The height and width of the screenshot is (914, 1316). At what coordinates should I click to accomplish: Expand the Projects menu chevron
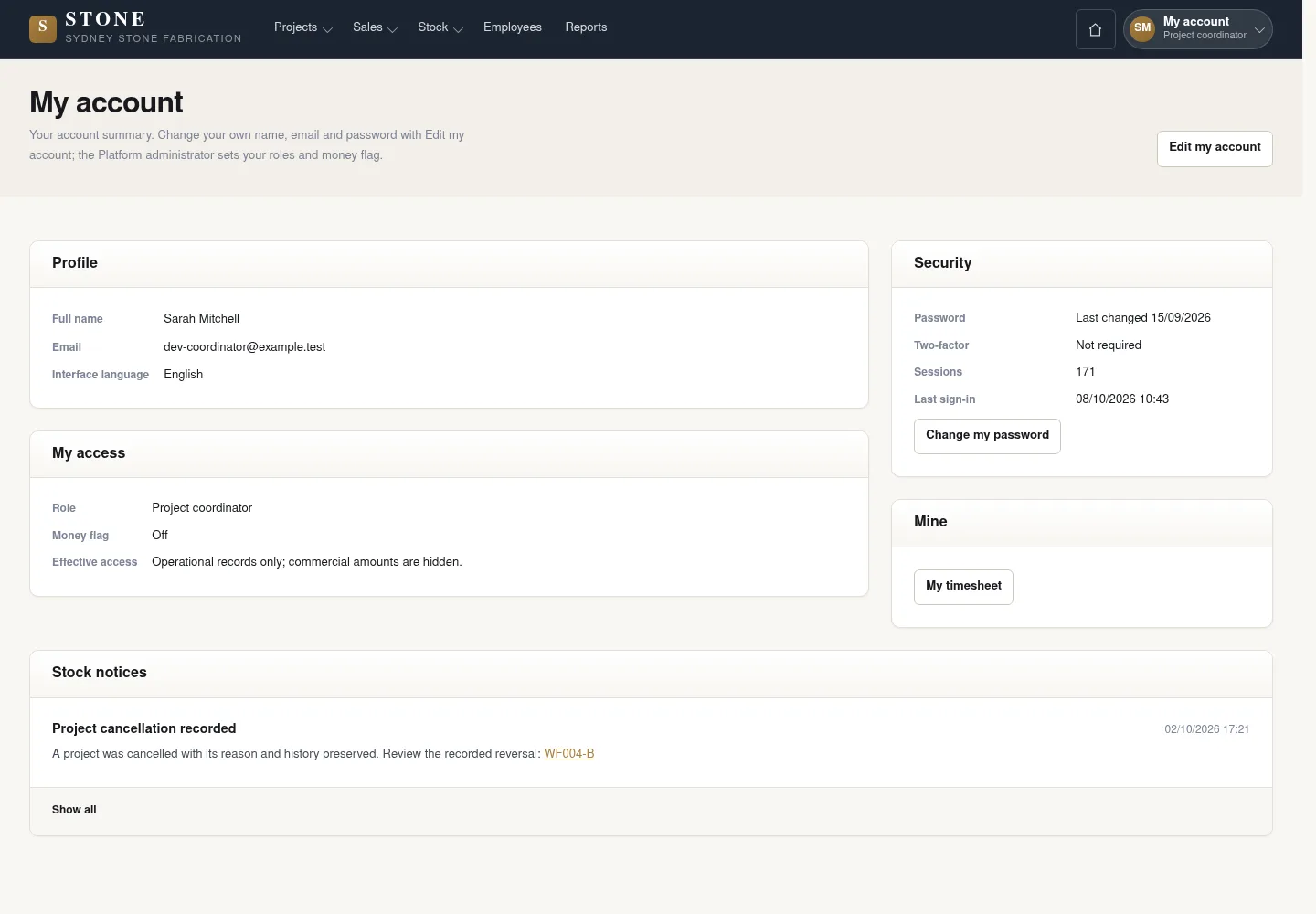coord(327,29)
